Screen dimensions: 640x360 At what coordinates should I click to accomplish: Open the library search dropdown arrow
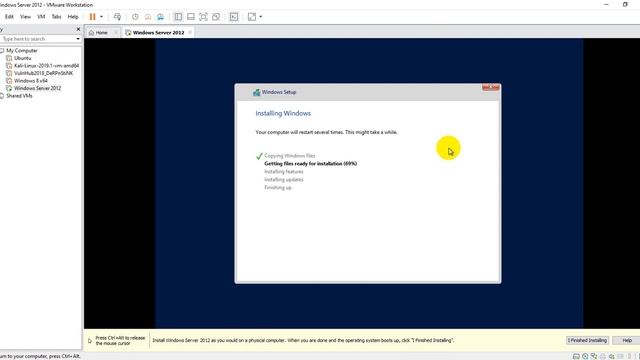tap(78, 39)
